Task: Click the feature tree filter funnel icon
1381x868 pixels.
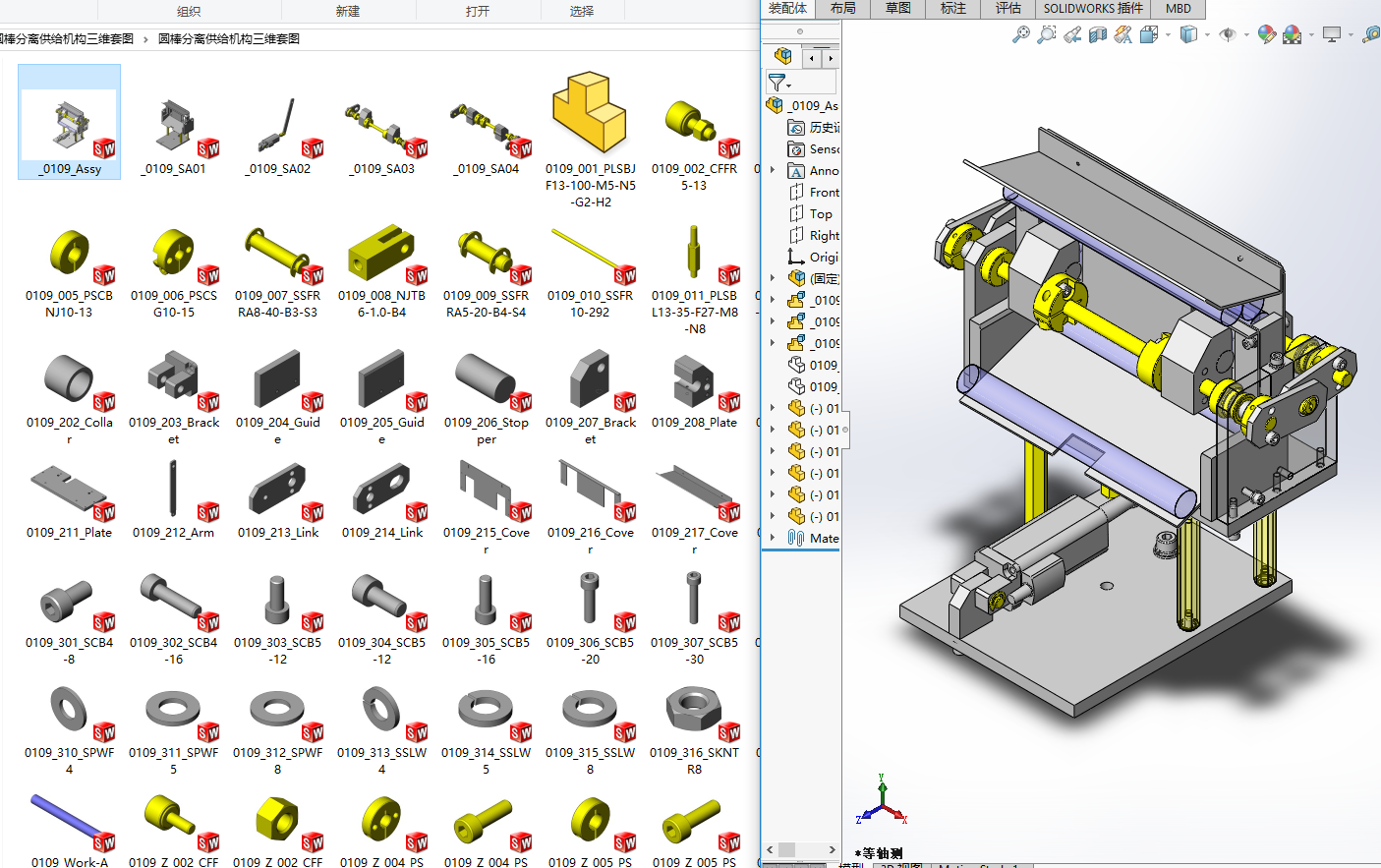Action: [777, 83]
